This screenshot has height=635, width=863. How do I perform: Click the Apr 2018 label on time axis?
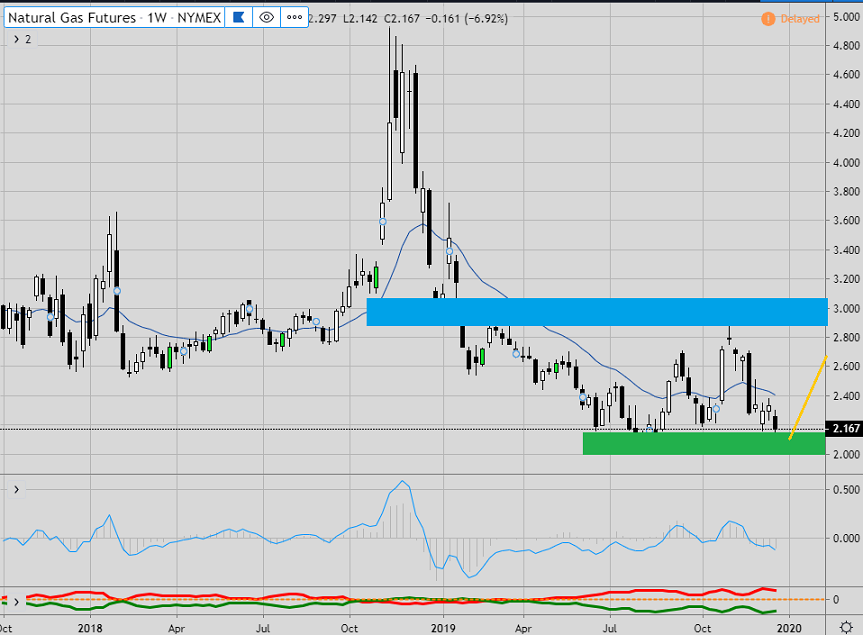click(176, 628)
